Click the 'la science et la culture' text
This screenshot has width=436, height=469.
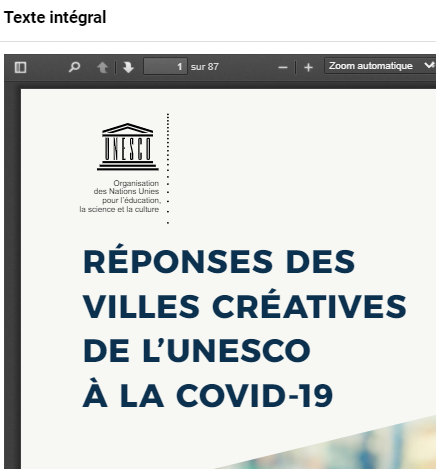(x=119, y=209)
